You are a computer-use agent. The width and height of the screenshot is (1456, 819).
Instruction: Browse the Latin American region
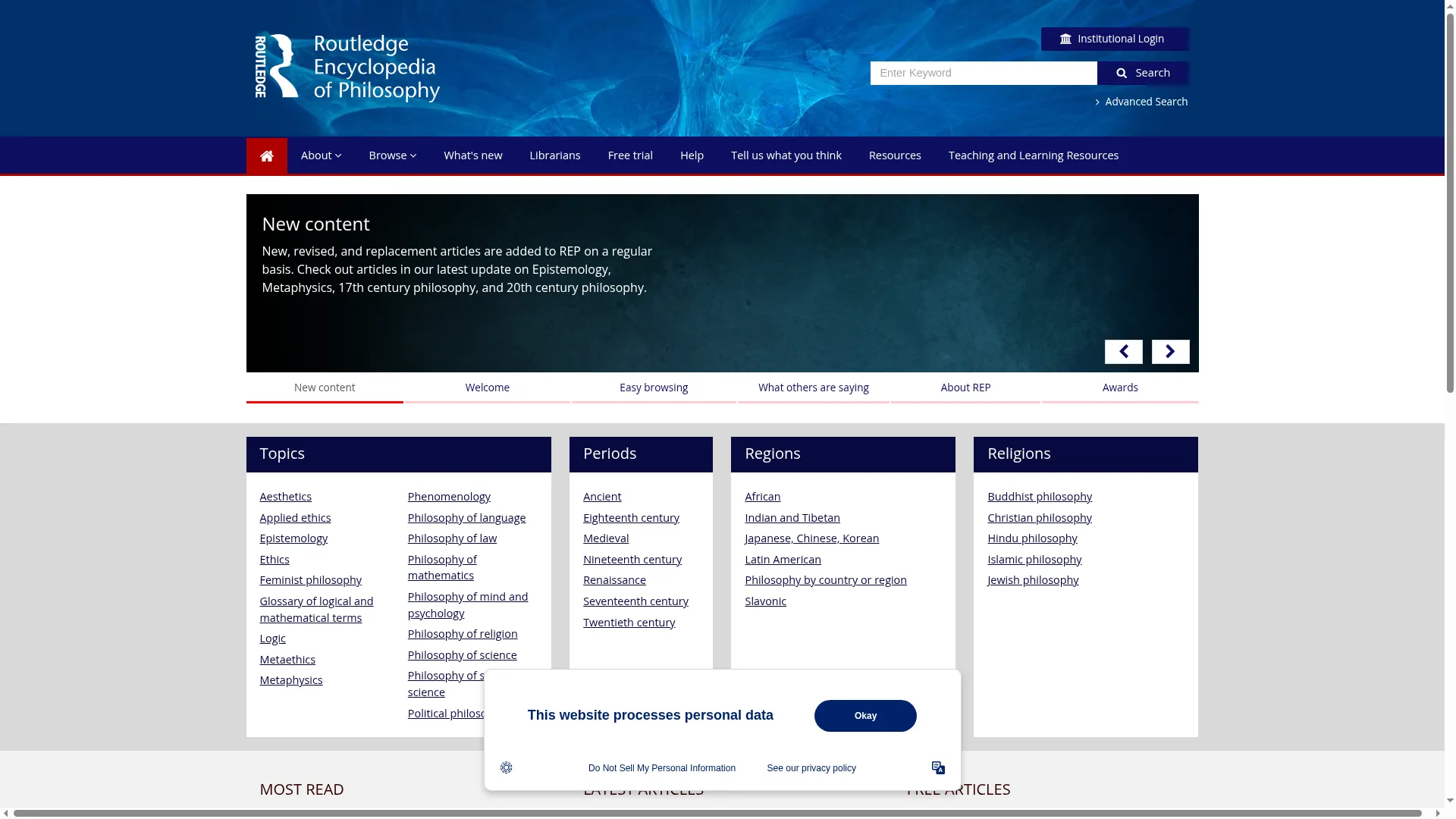[783, 560]
